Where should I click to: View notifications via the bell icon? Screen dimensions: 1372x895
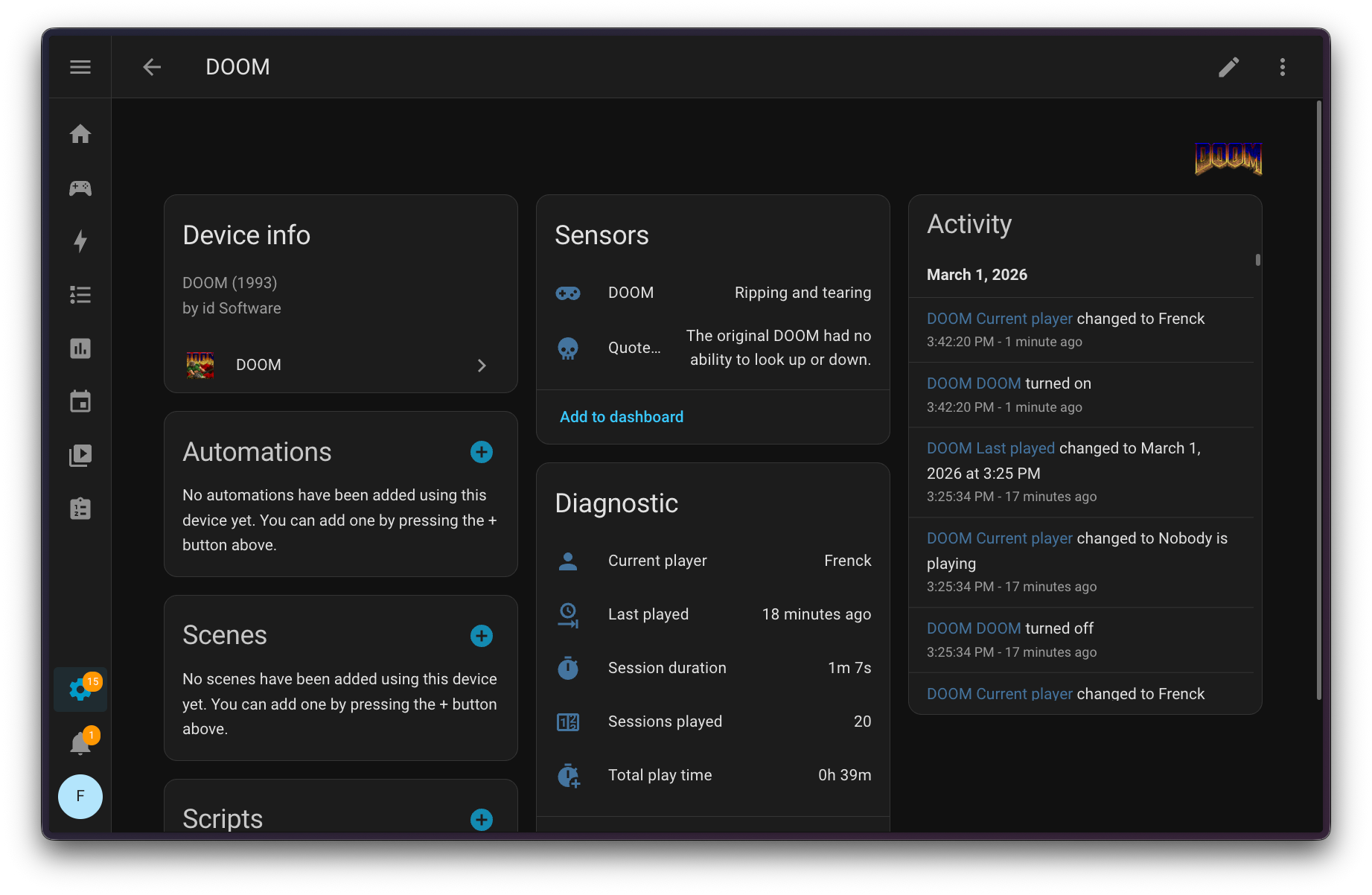[x=80, y=742]
